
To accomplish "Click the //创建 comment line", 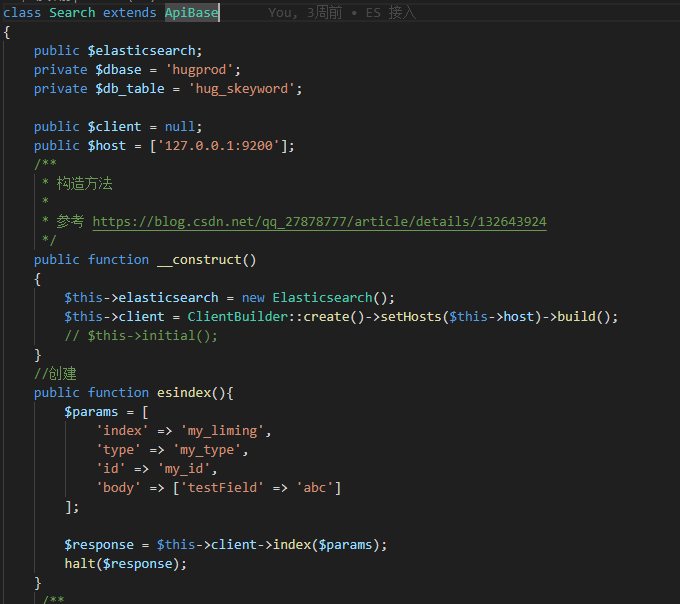I will click(55, 374).
